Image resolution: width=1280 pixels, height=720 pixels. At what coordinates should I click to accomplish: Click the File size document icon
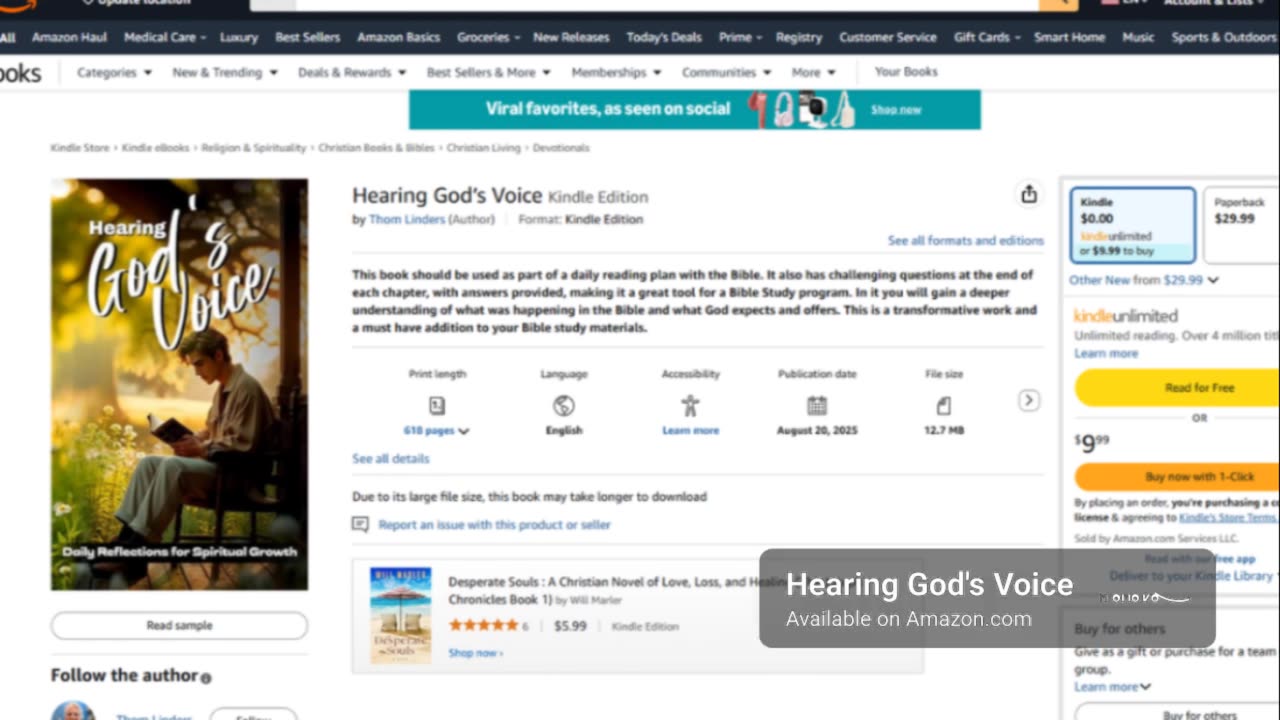pos(943,405)
